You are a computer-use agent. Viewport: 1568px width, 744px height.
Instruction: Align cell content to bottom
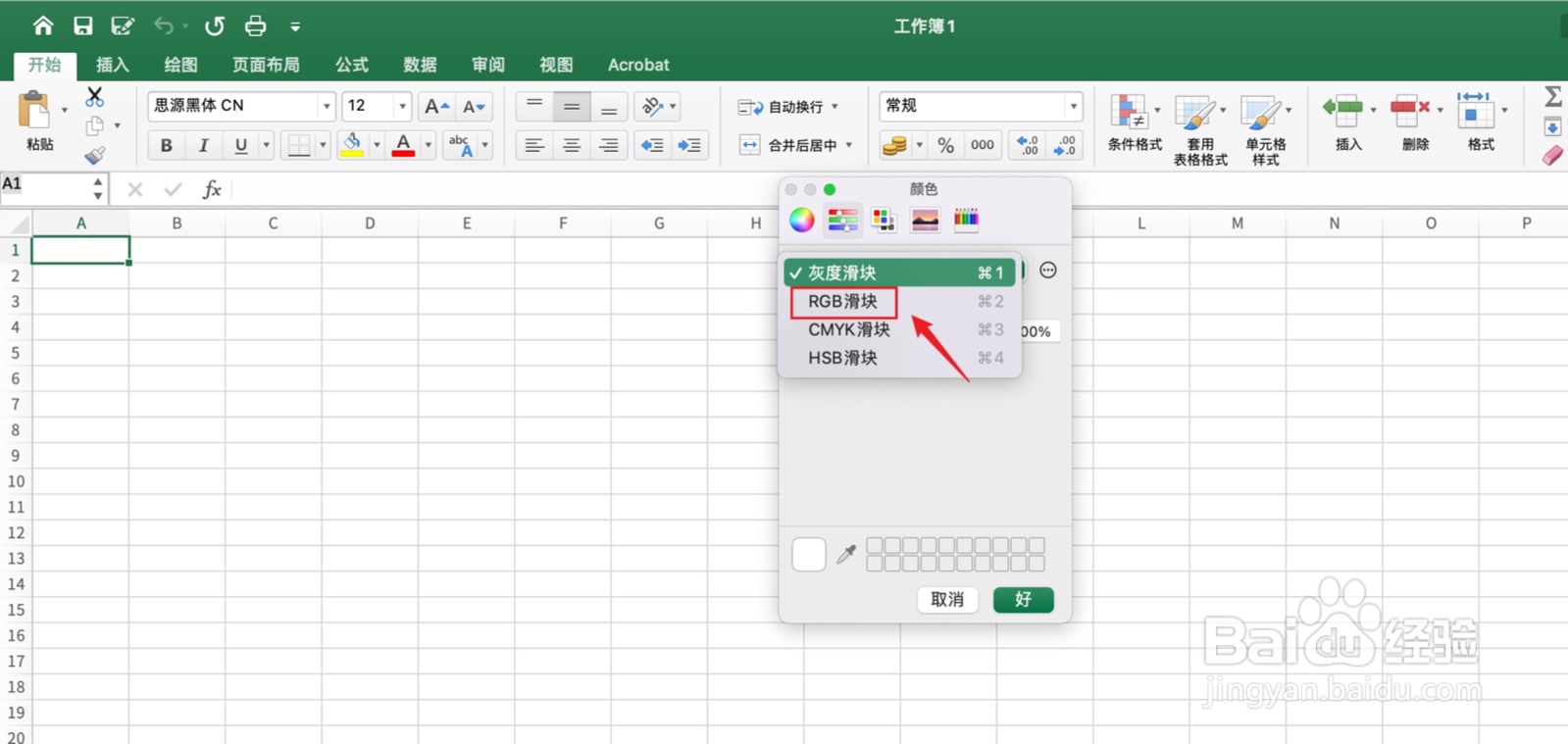tap(609, 106)
